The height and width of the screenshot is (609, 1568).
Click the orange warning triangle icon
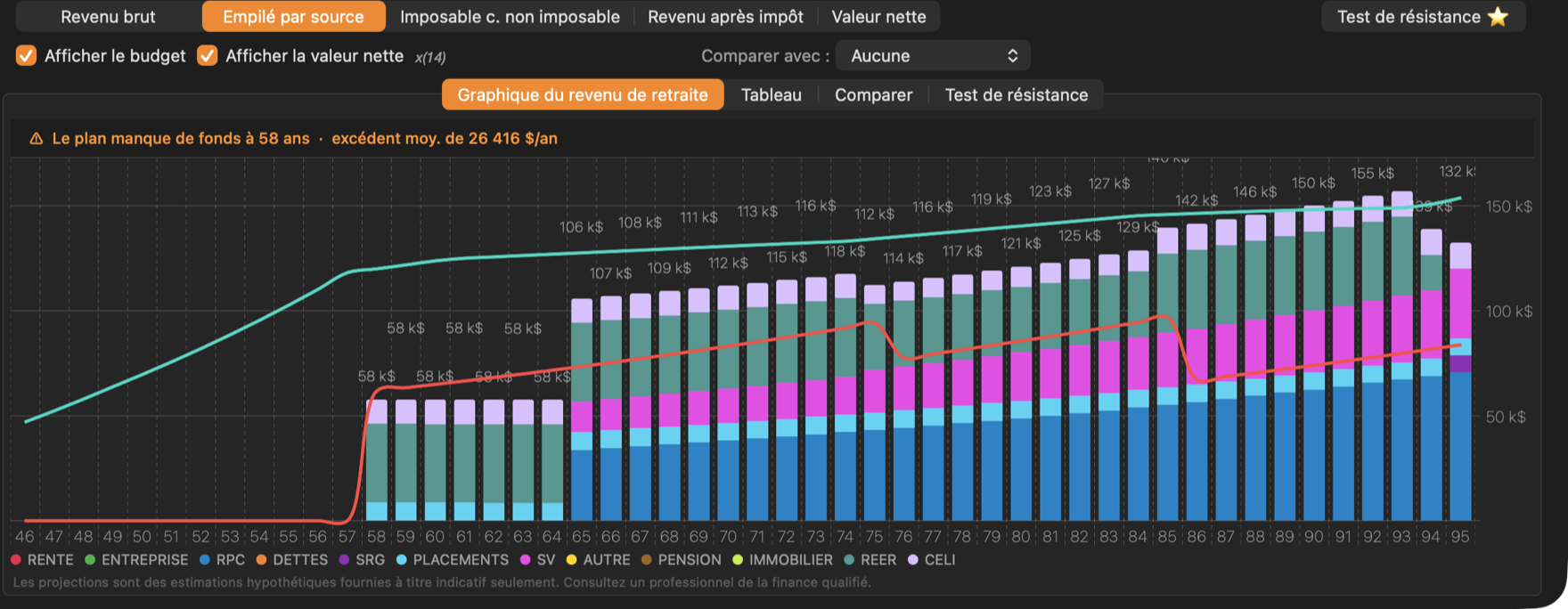coord(37,139)
